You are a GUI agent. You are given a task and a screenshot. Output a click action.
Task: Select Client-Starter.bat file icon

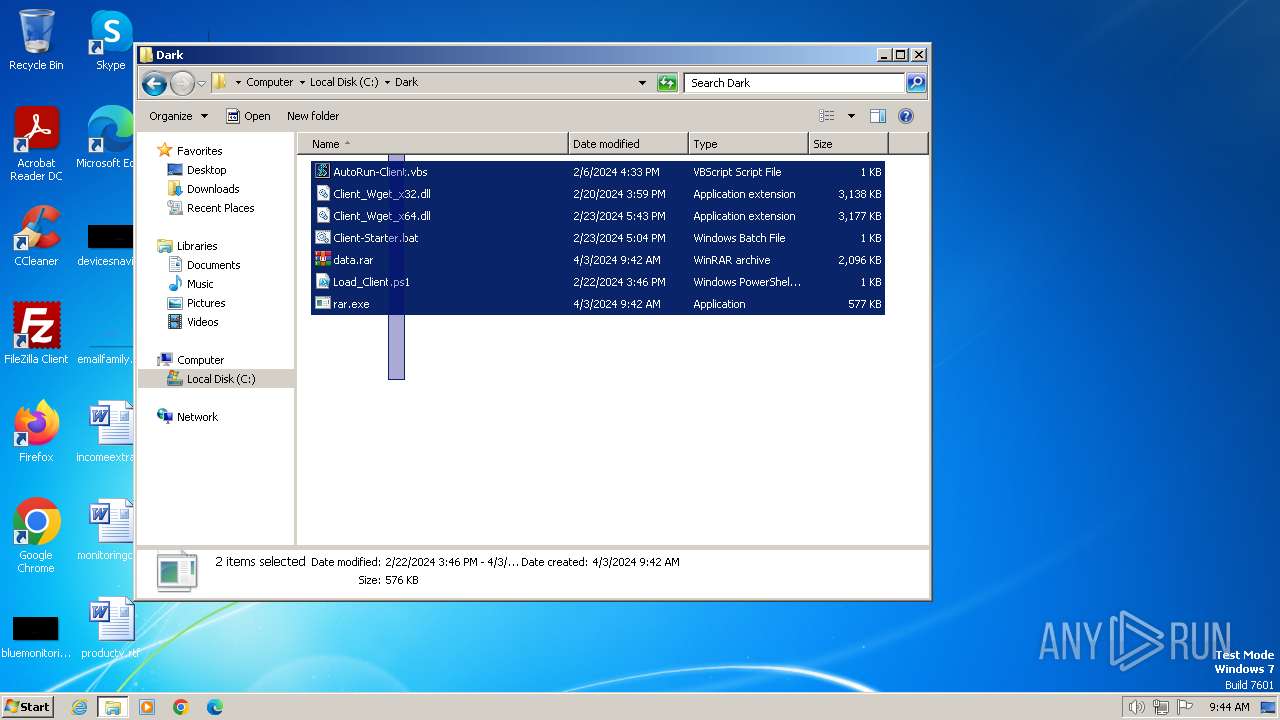pos(322,238)
